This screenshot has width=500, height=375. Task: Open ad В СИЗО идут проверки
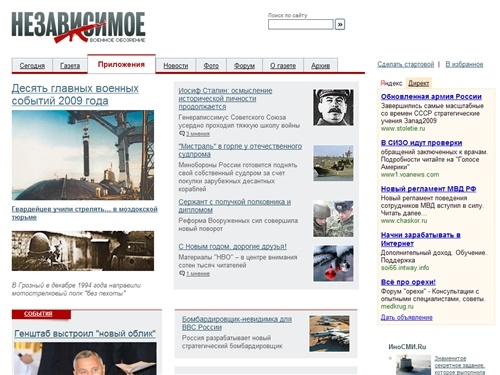click(421, 143)
